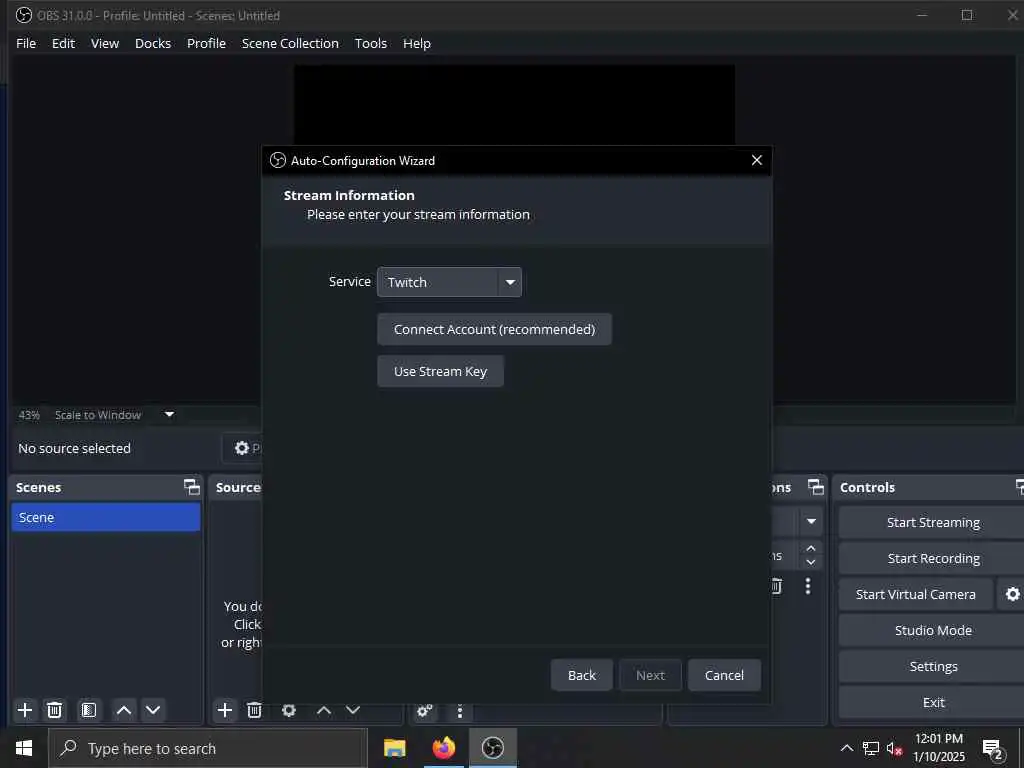This screenshot has width=1024, height=768.
Task: Decrease transition duration with down arrow
Action: click(811, 562)
